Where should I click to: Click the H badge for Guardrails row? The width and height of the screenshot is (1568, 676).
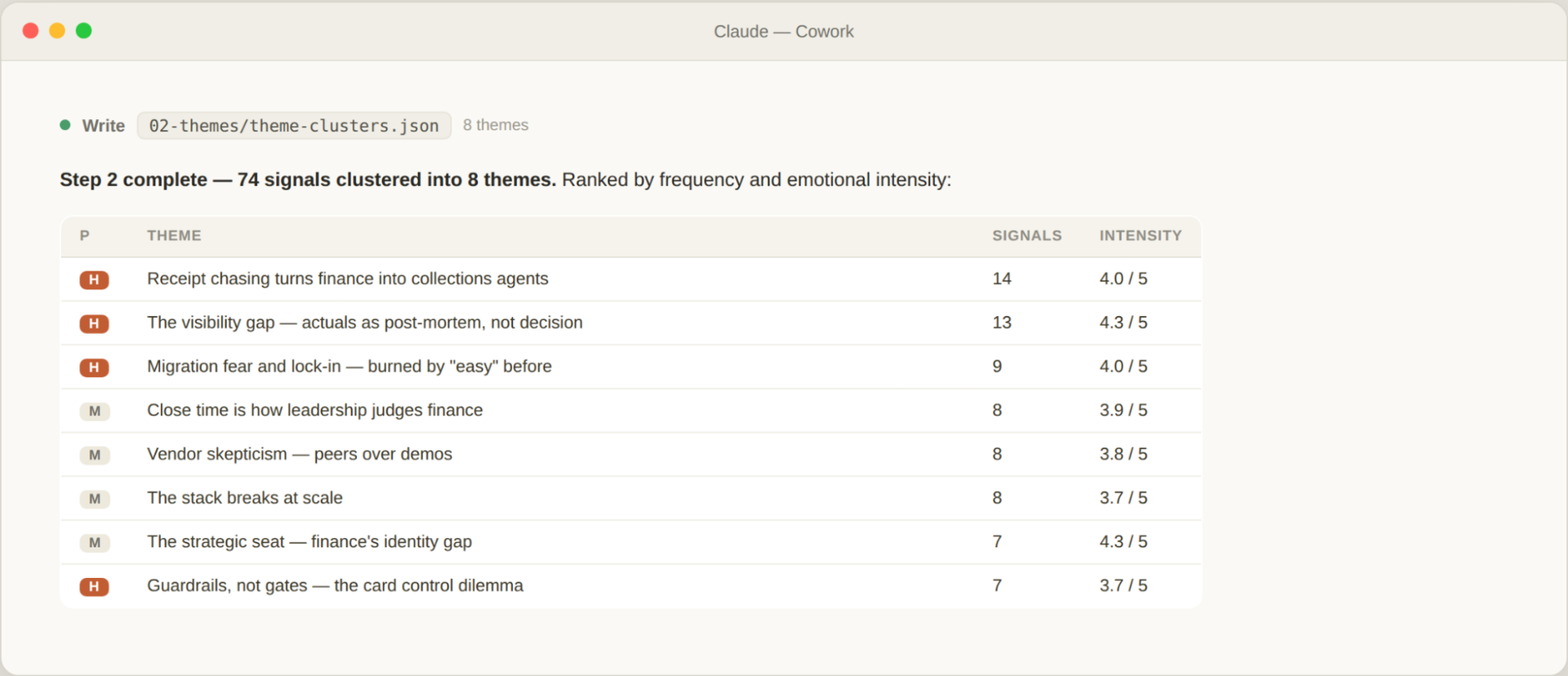click(x=95, y=586)
